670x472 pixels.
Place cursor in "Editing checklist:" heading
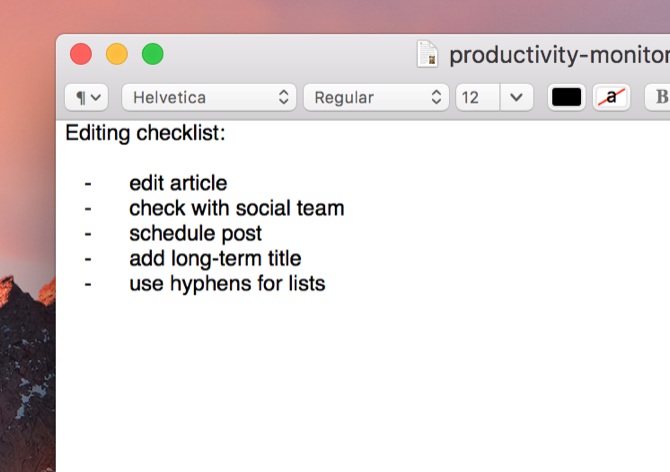point(146,133)
